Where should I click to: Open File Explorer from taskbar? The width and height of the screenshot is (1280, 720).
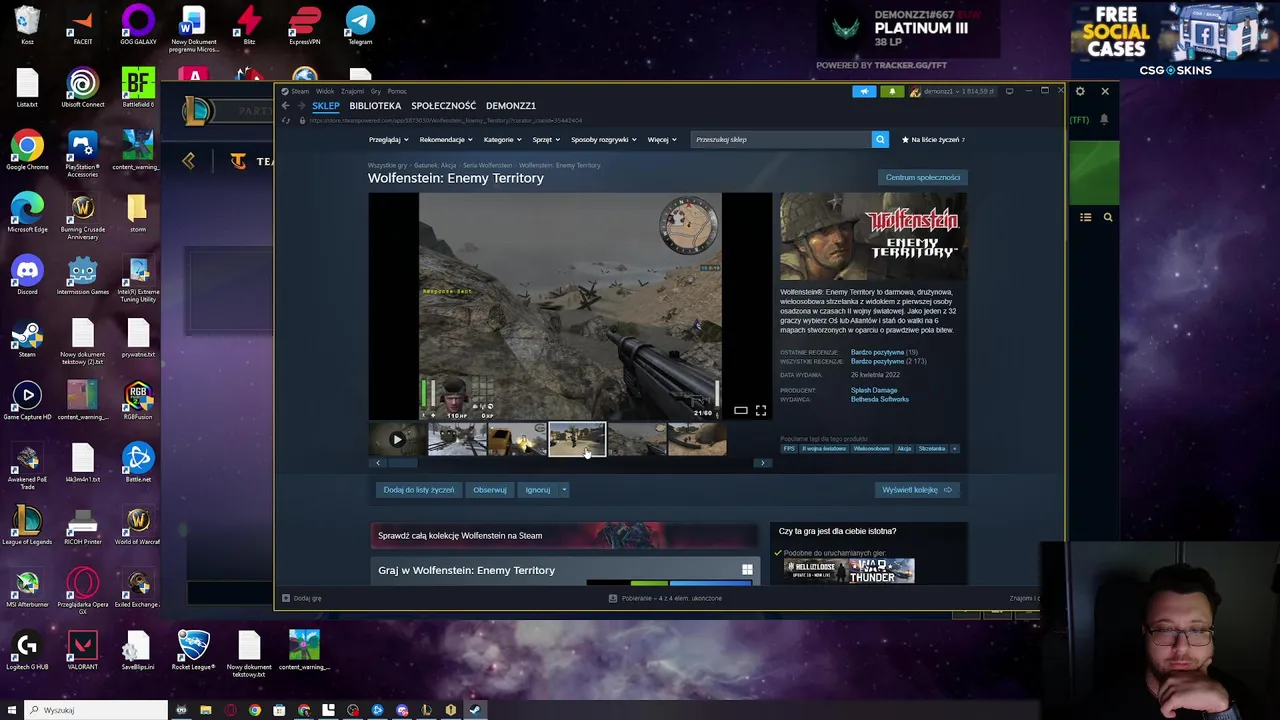tap(206, 710)
